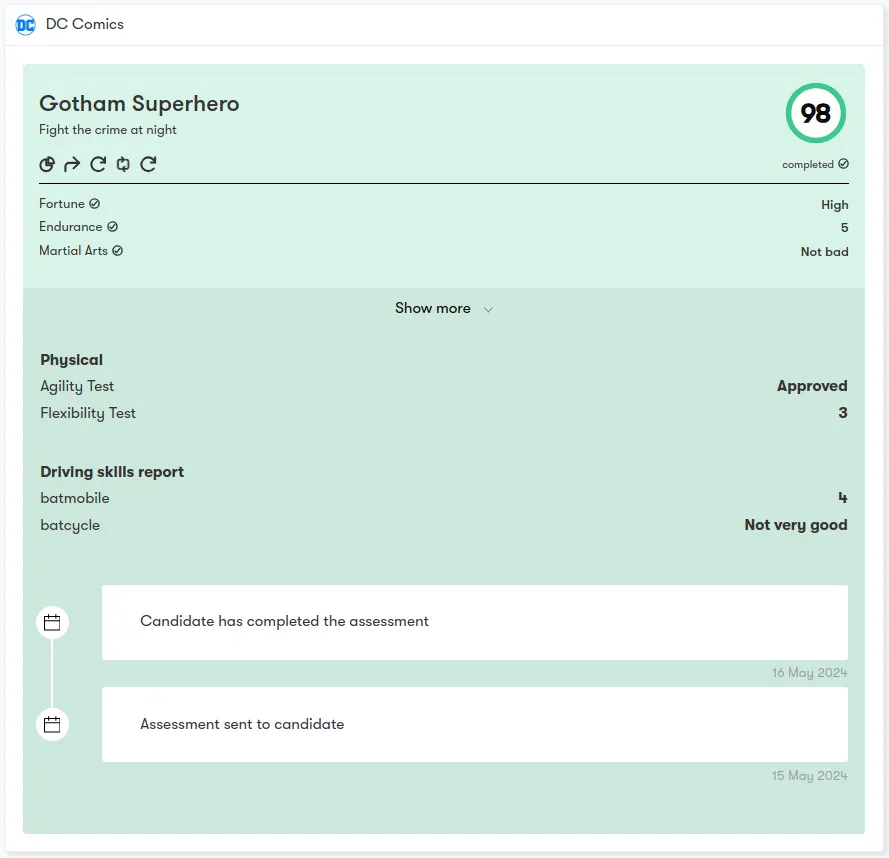Click the 'Not very good' batcycle result

point(796,525)
